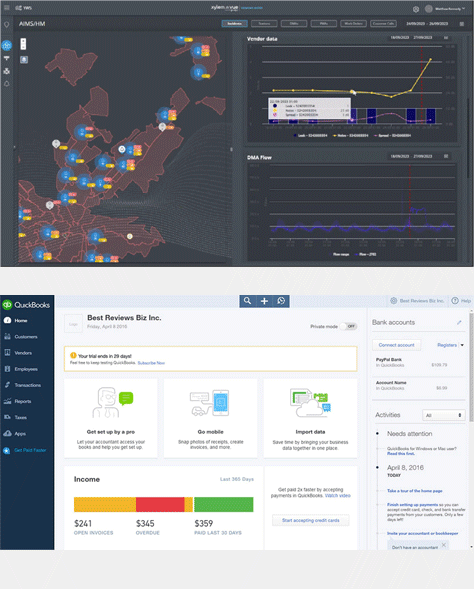Toggle the Noise series in Vendor data legend
The width and height of the screenshot is (474, 589).
point(351,136)
